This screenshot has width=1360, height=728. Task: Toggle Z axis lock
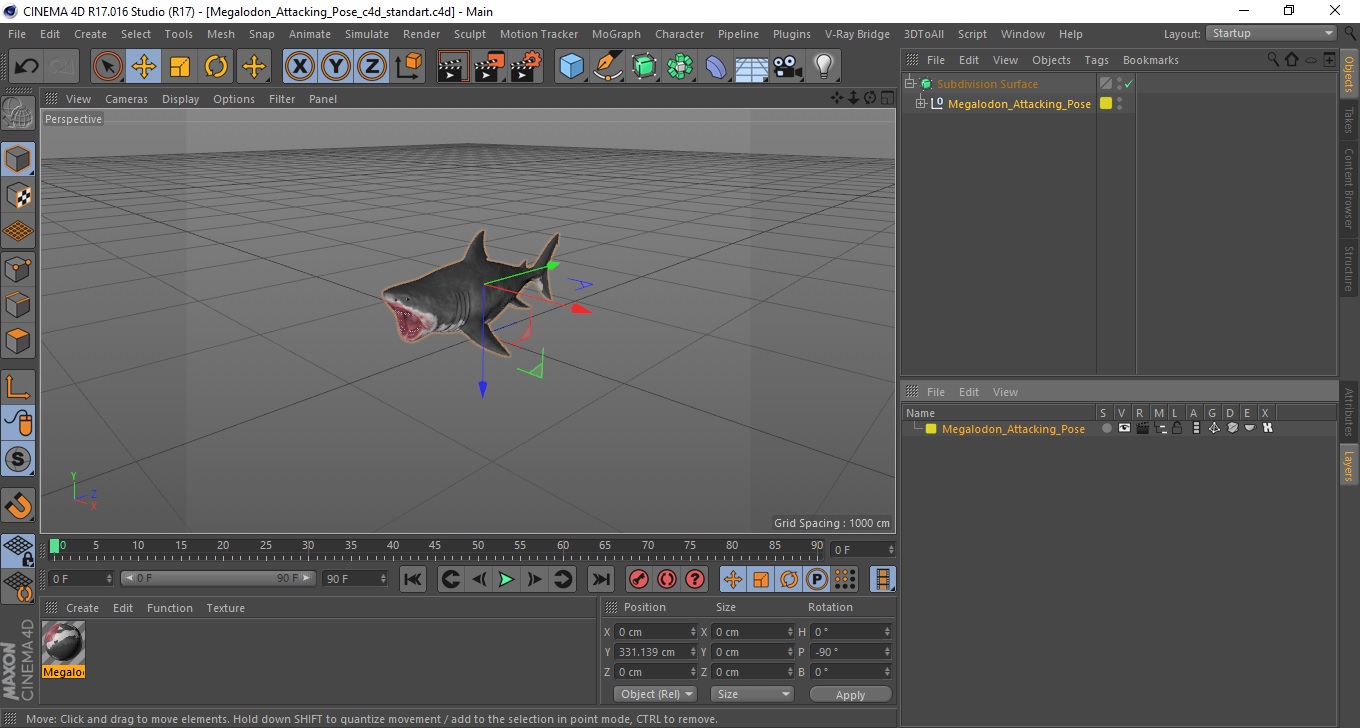[372, 67]
